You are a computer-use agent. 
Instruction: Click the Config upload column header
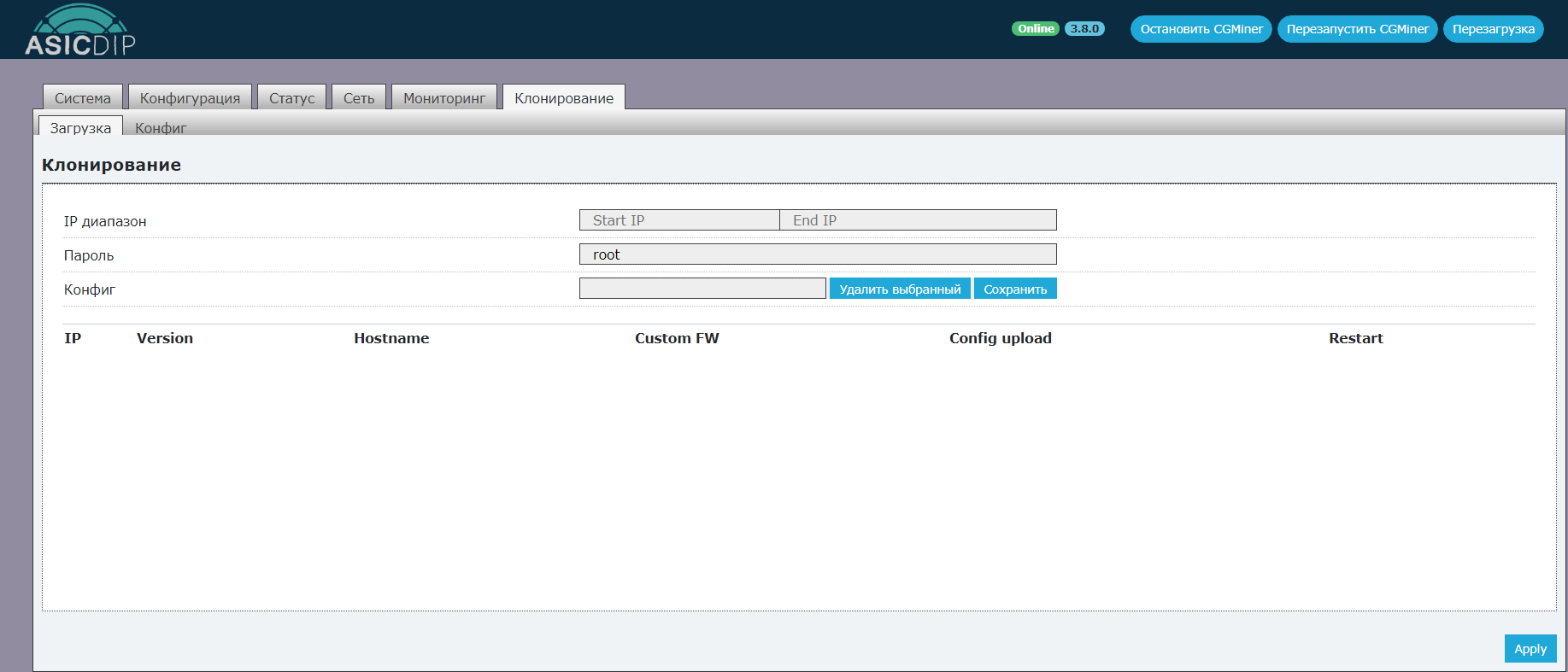click(x=1001, y=338)
